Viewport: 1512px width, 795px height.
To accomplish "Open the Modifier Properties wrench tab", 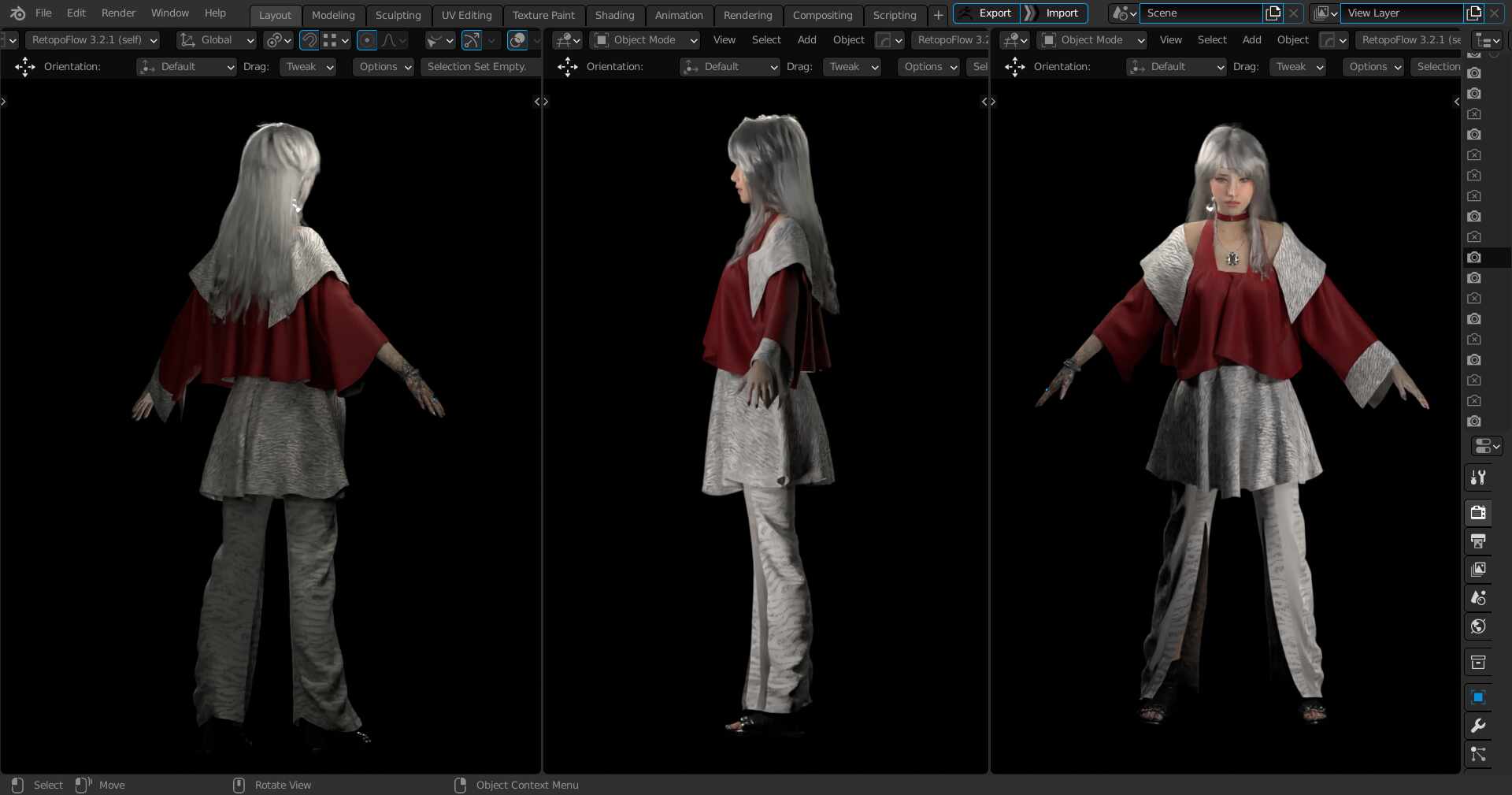I will 1477,726.
